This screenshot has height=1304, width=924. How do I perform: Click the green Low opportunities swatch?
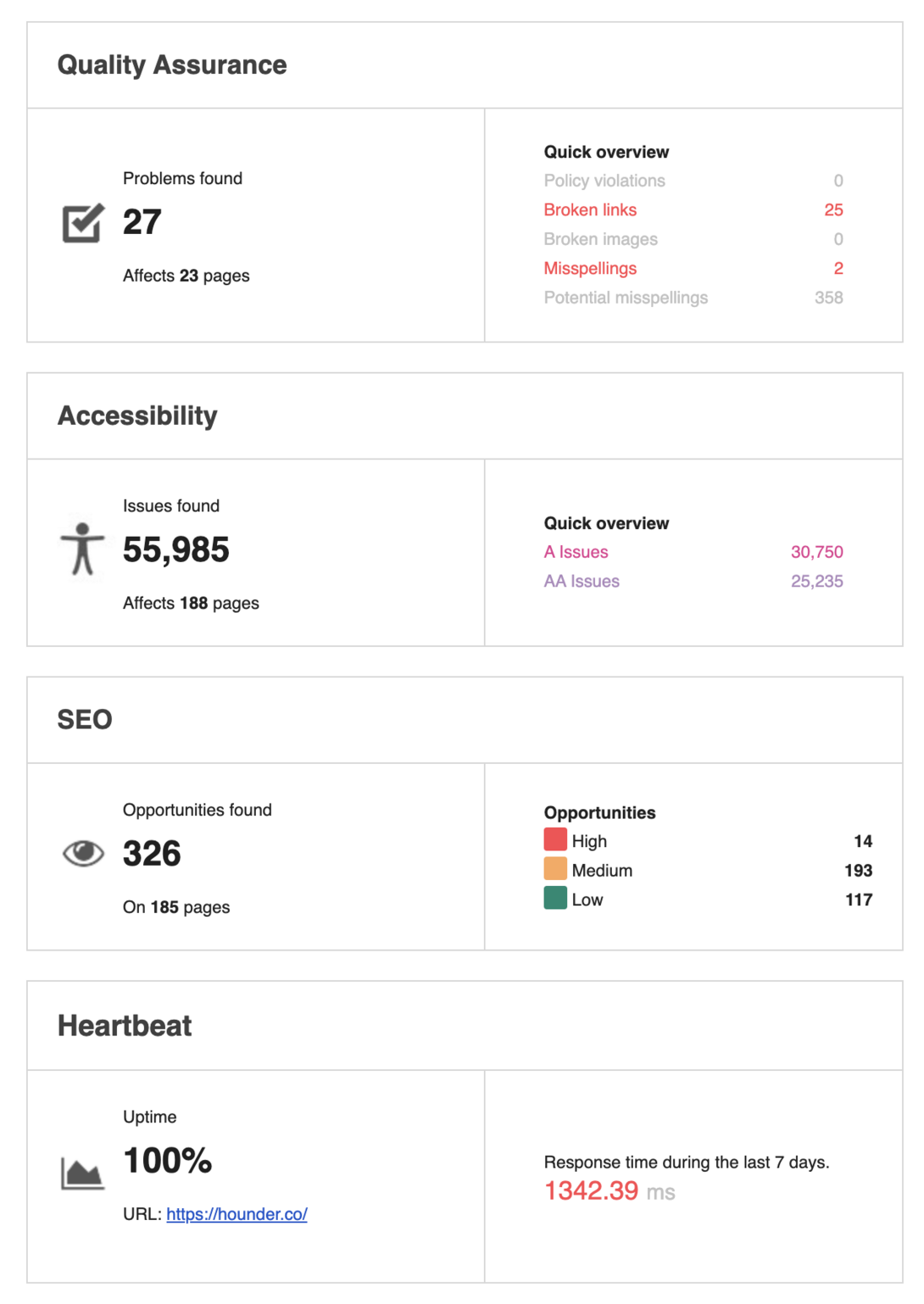click(555, 898)
